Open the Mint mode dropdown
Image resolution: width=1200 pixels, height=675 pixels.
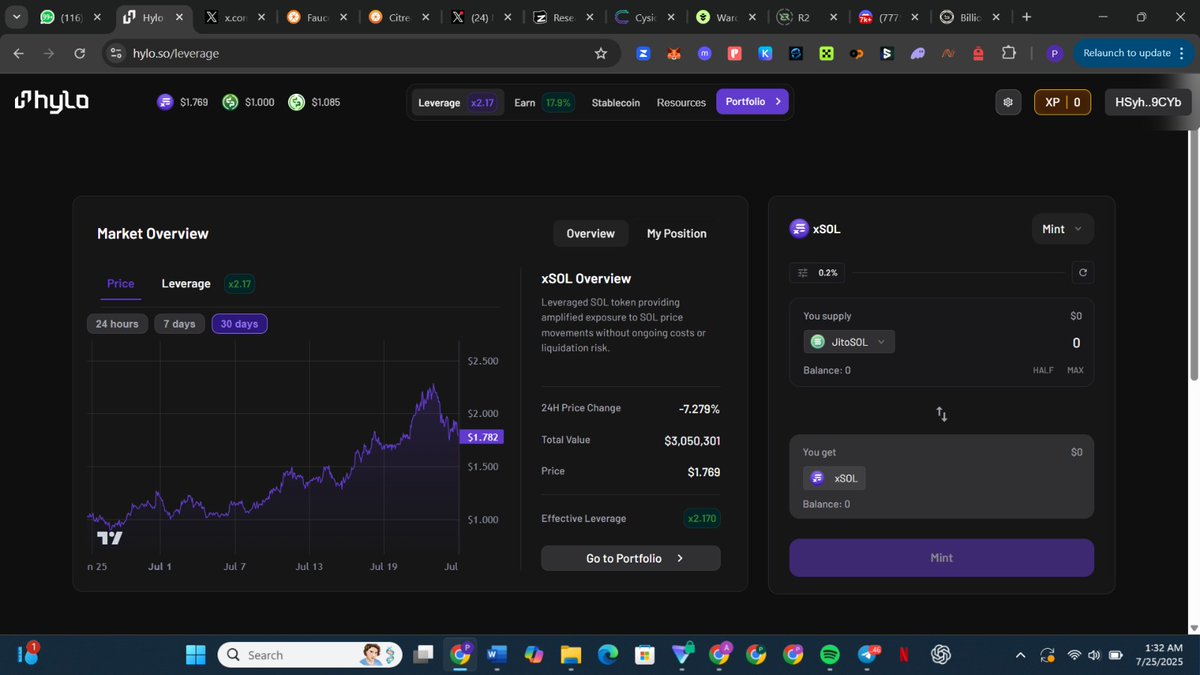tap(1062, 229)
